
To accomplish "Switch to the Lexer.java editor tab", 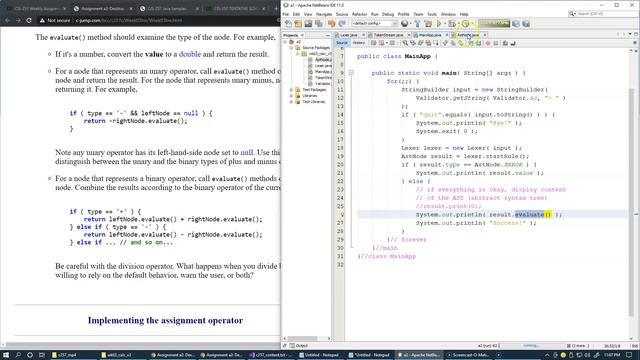I will coord(349,35).
